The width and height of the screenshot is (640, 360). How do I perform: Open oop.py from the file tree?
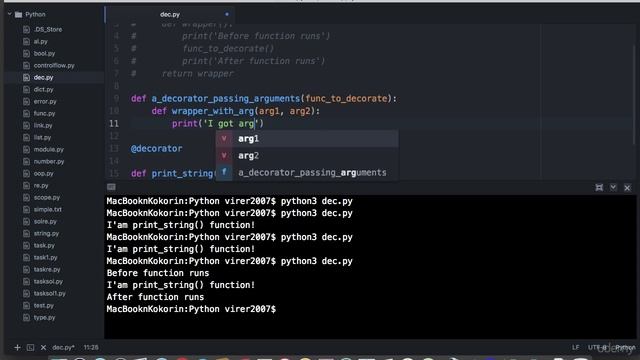(x=43, y=173)
